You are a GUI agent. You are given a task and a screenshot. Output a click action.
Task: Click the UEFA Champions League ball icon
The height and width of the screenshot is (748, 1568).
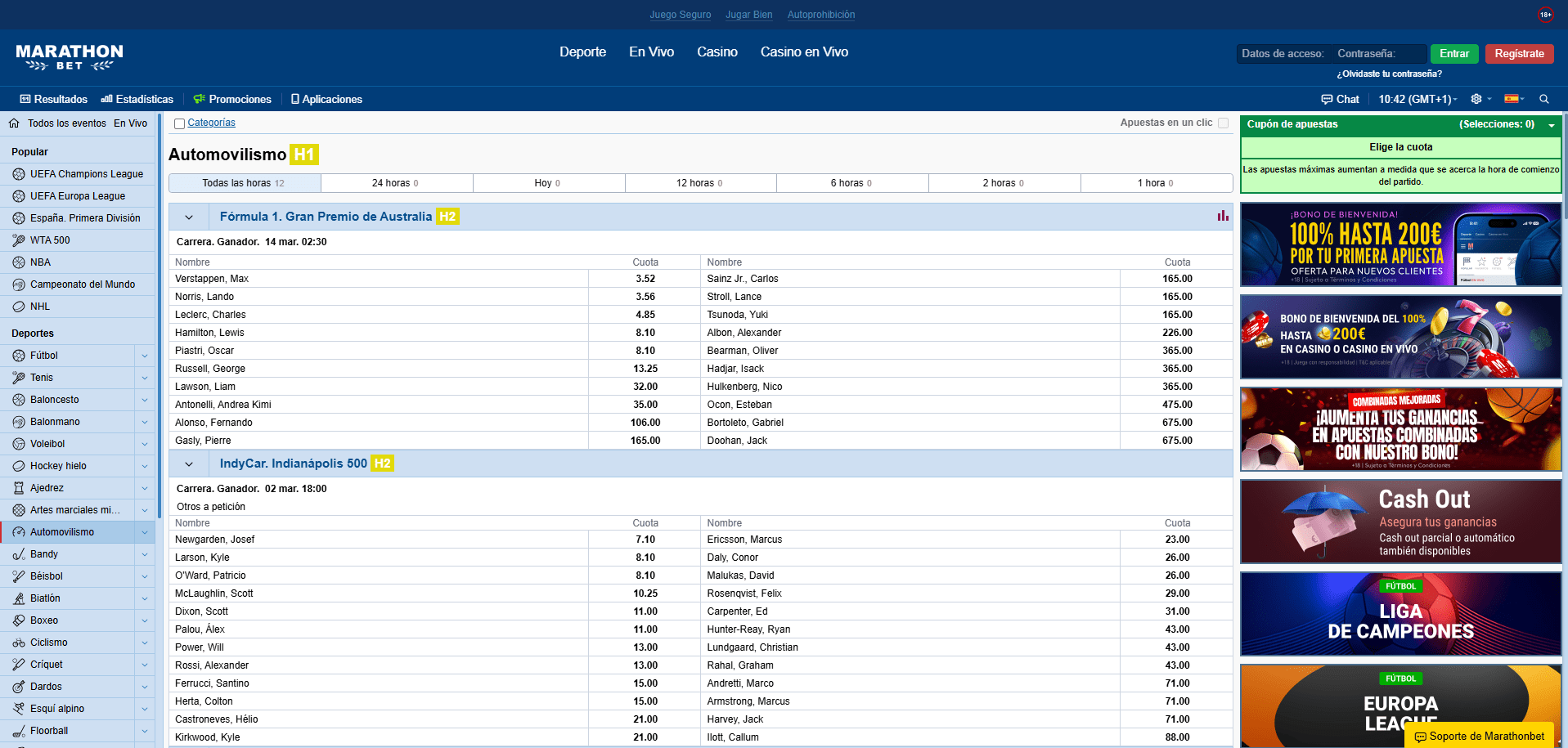19,174
